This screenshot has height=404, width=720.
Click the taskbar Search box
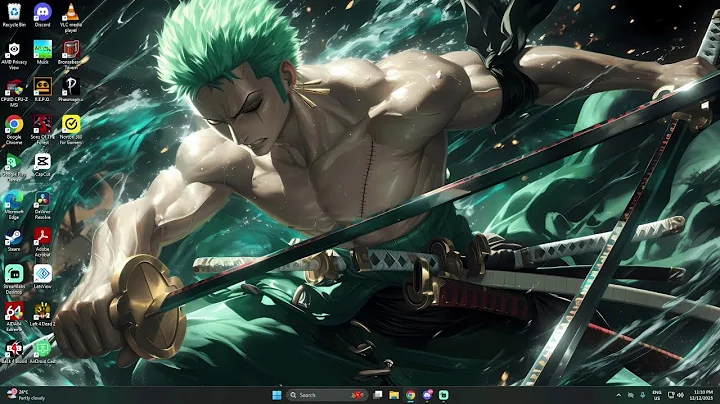tap(327, 395)
